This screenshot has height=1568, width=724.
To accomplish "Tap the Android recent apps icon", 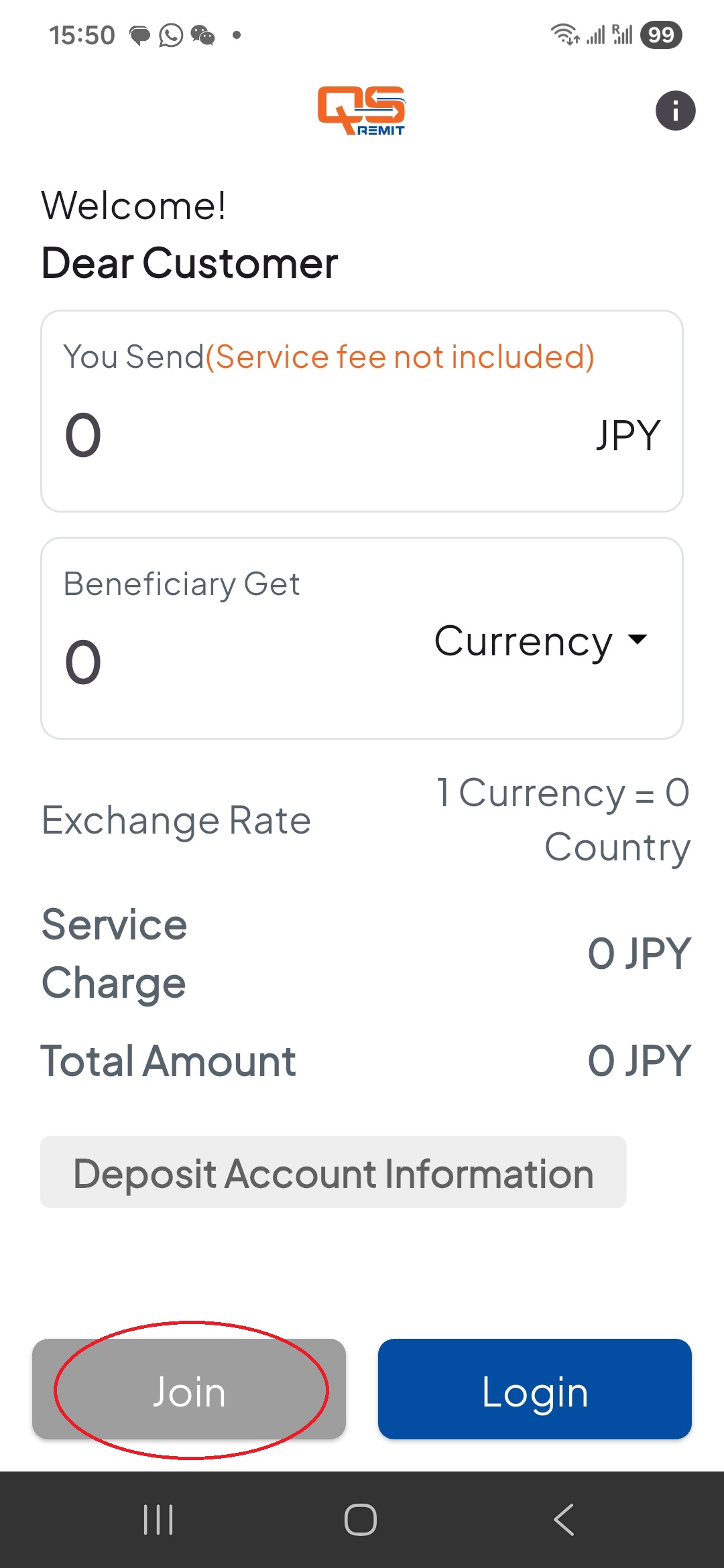I will tap(159, 1520).
